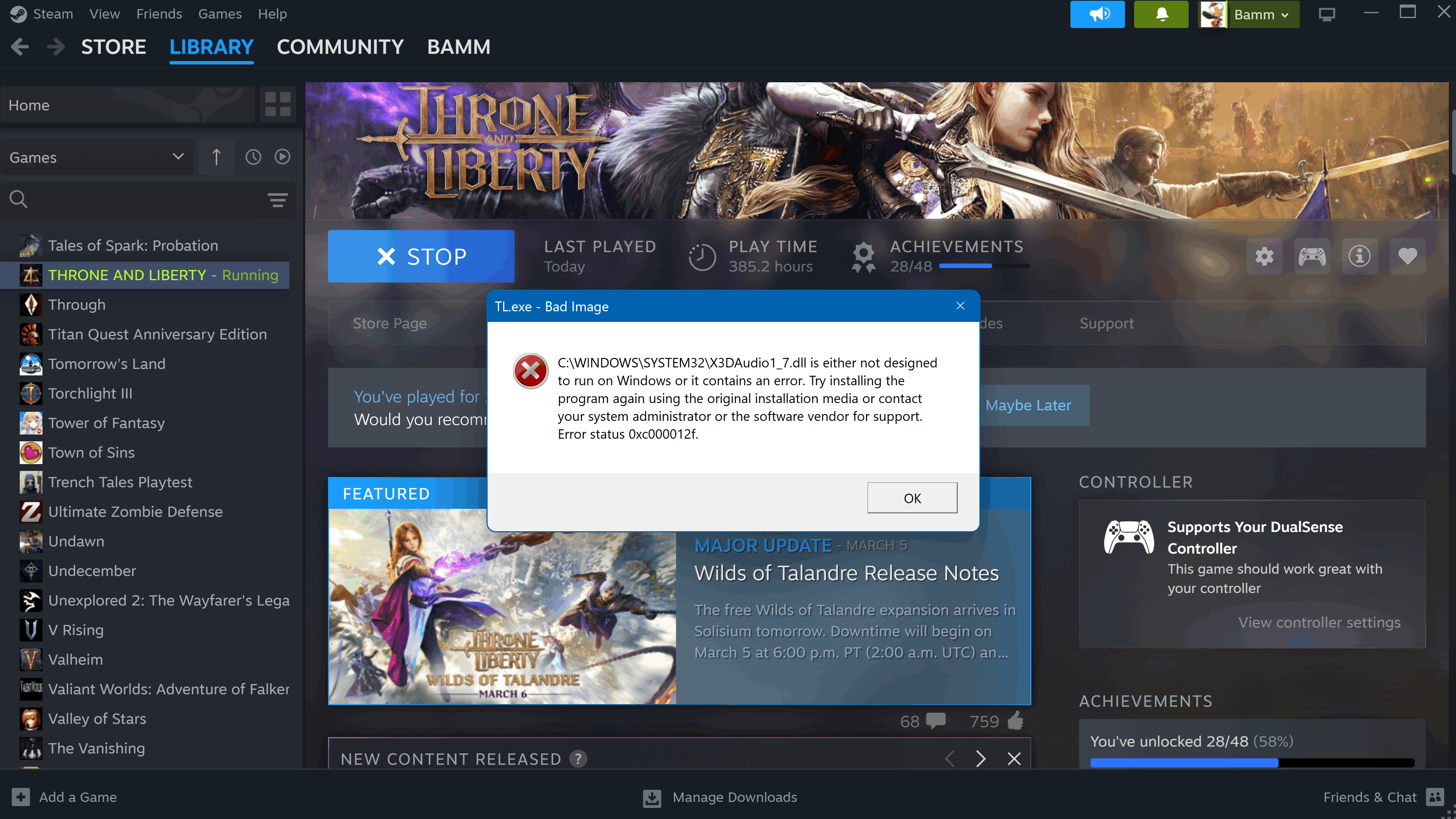The width and height of the screenshot is (1456, 819).
Task: Go to next new content item
Action: tap(981, 758)
